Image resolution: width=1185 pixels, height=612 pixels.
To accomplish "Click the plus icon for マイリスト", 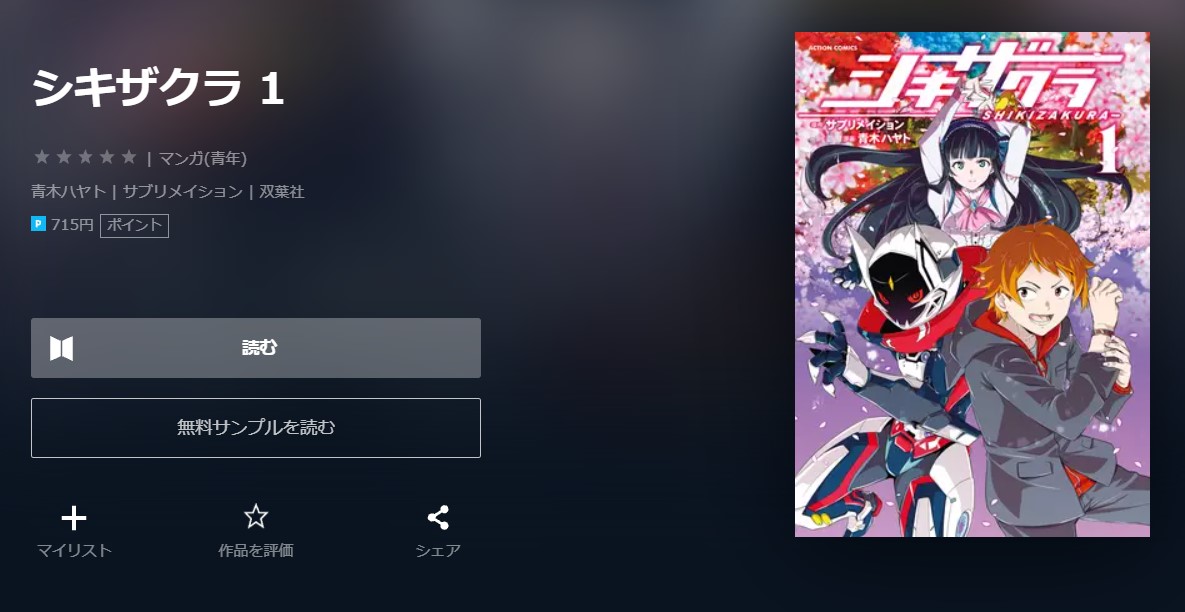I will (74, 518).
